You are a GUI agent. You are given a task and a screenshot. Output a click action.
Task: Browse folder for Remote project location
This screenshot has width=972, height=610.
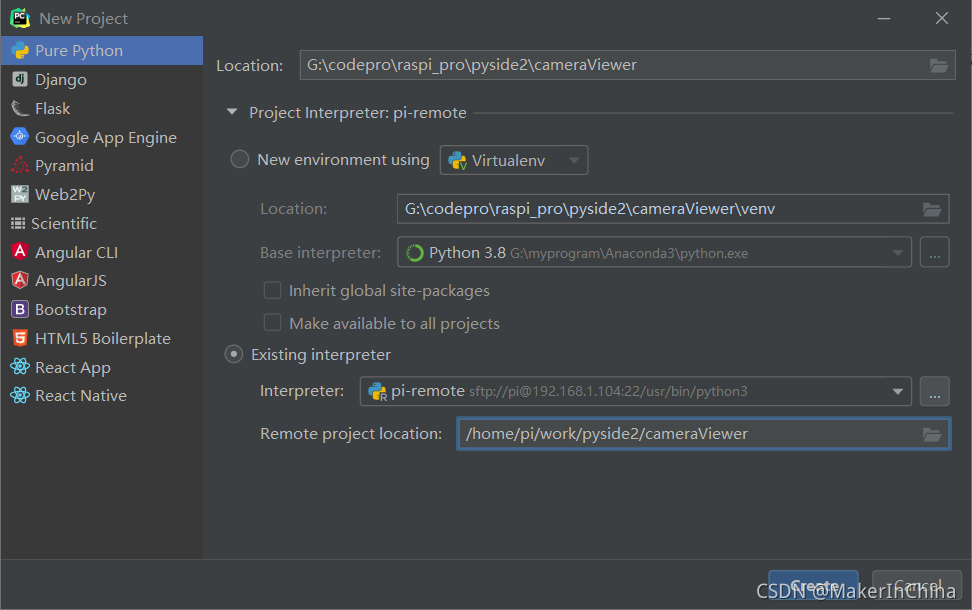click(x=932, y=434)
